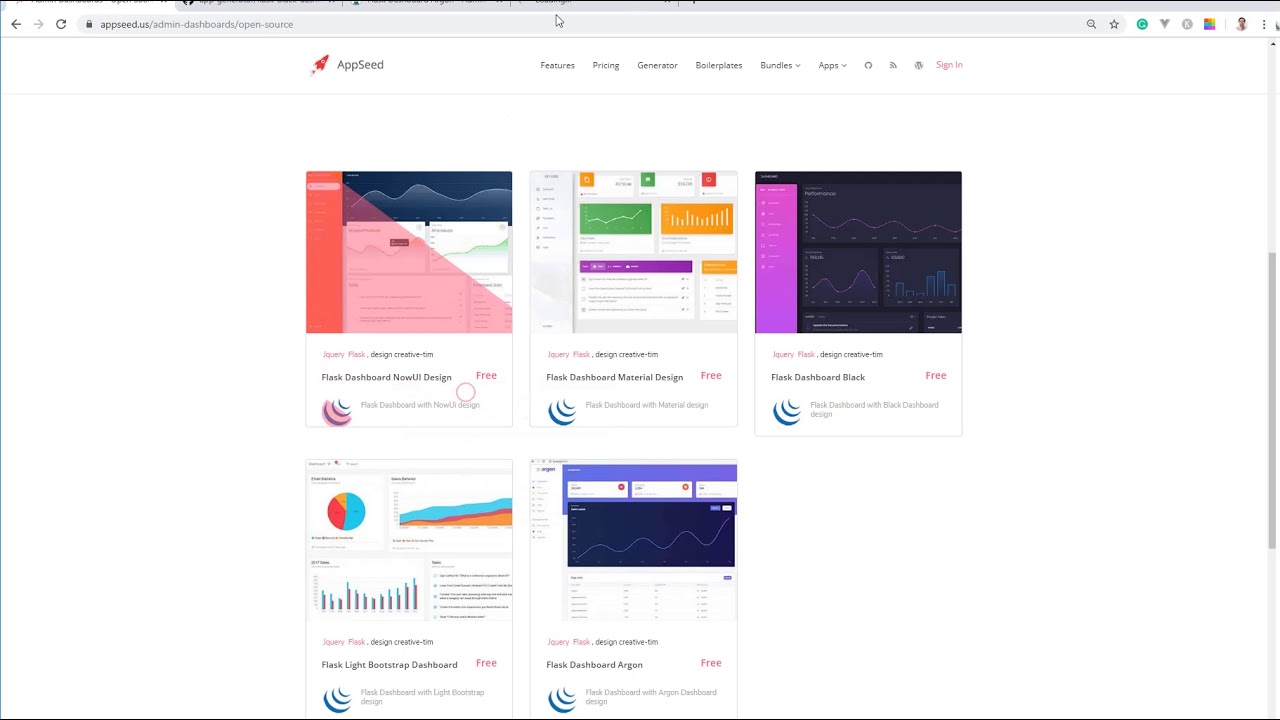
Task: Click Free price on Flask Dashboard Black card
Action: (x=936, y=376)
